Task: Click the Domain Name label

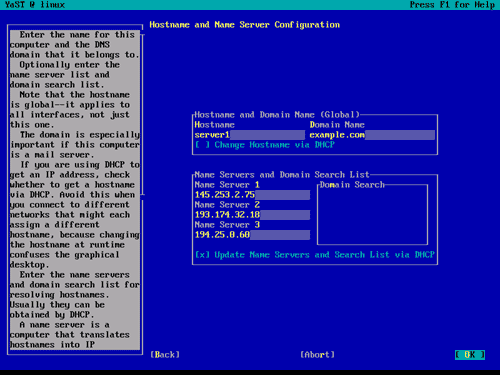Action: click(x=337, y=125)
